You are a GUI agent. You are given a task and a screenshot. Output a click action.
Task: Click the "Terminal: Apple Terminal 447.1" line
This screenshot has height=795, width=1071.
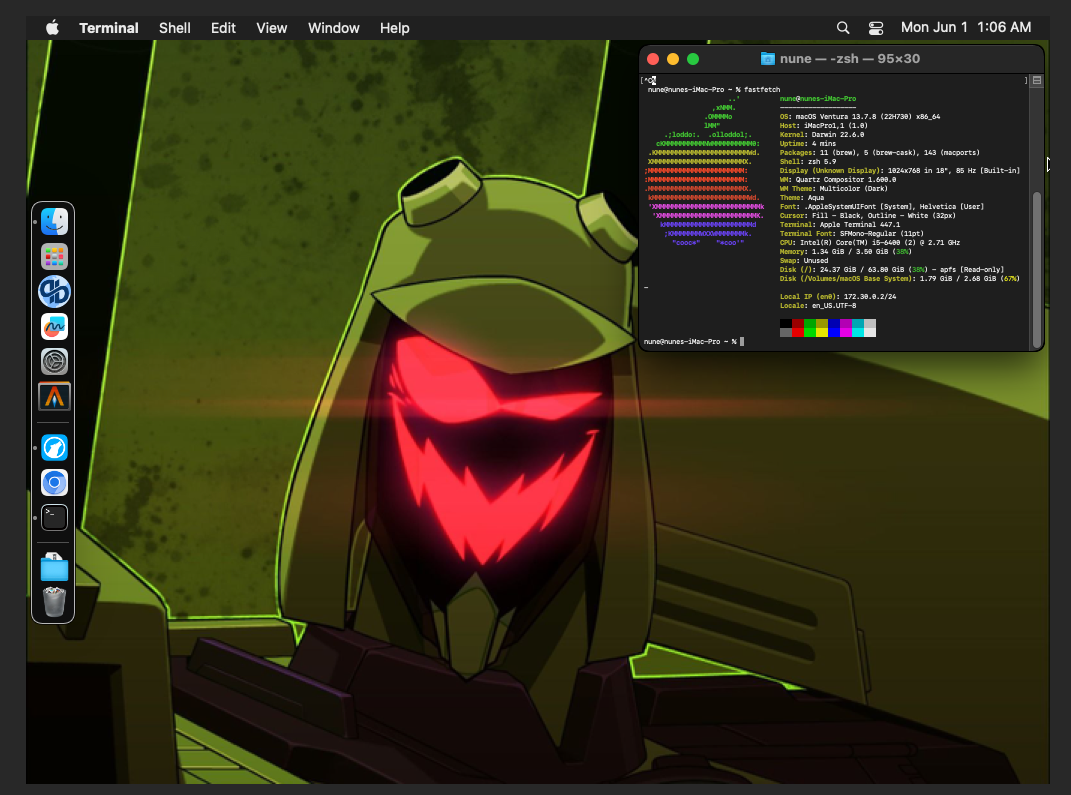point(839,224)
